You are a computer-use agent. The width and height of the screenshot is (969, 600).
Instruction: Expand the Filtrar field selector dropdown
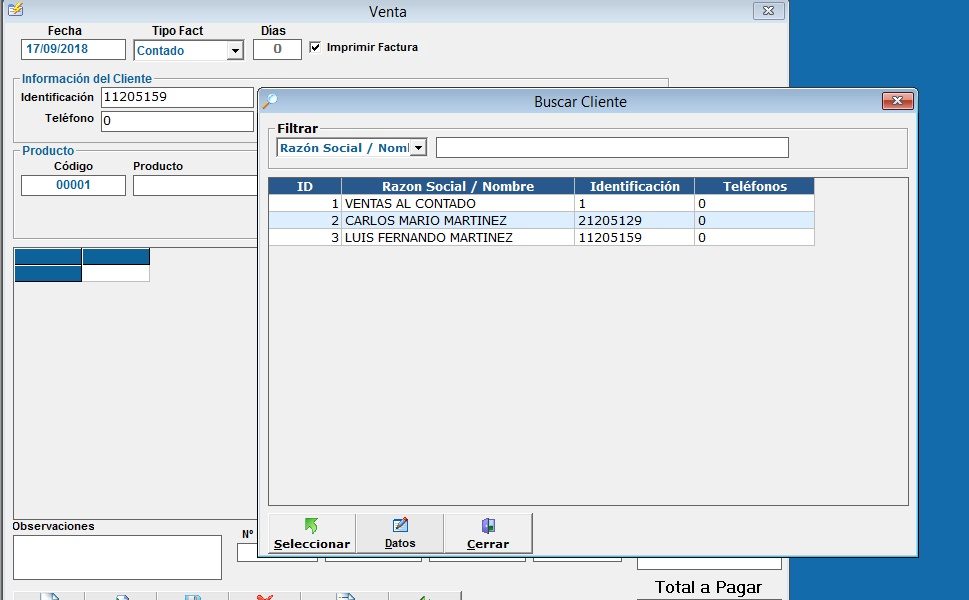(x=418, y=148)
